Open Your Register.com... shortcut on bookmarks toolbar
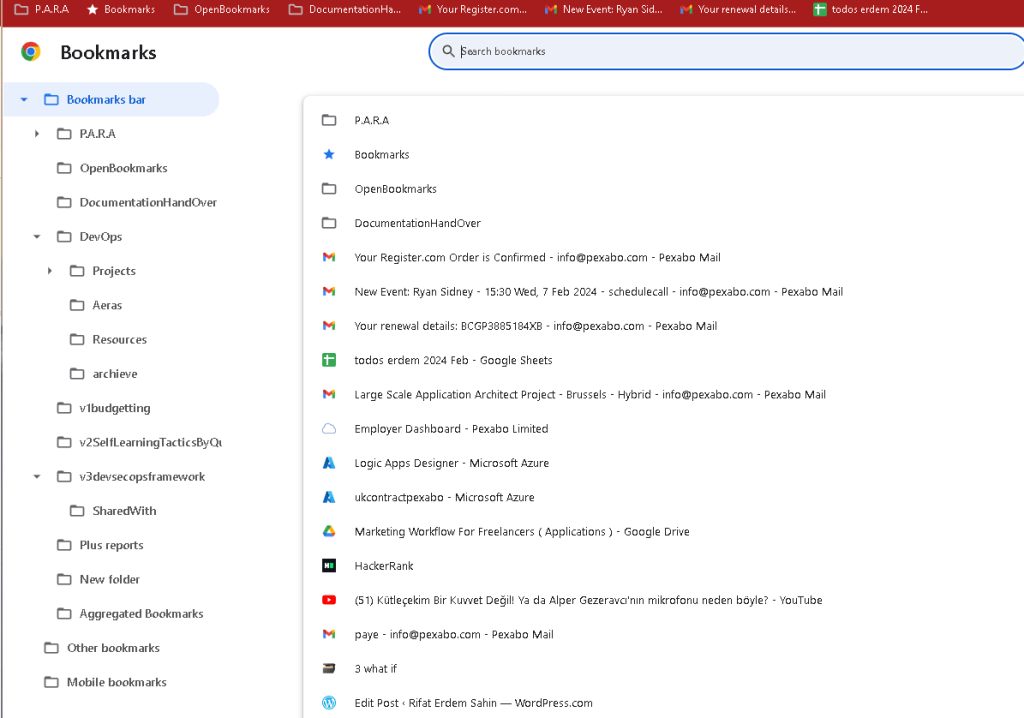Image resolution: width=1024 pixels, height=718 pixels. (473, 9)
